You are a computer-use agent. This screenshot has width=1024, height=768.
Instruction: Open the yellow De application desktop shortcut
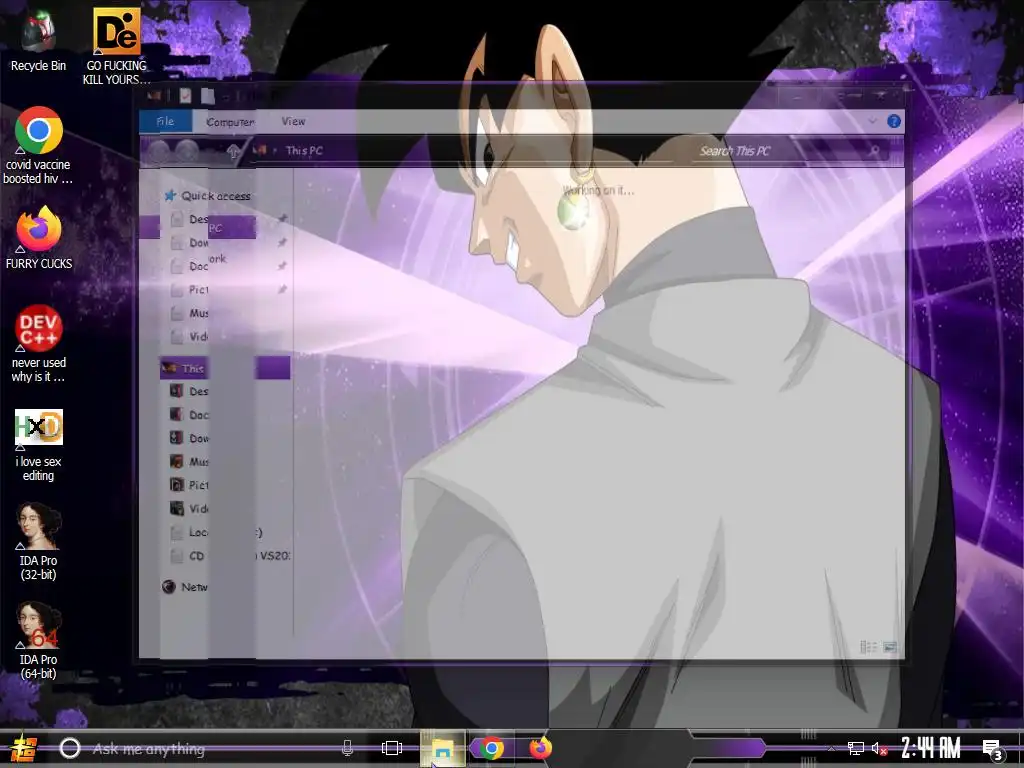[117, 46]
